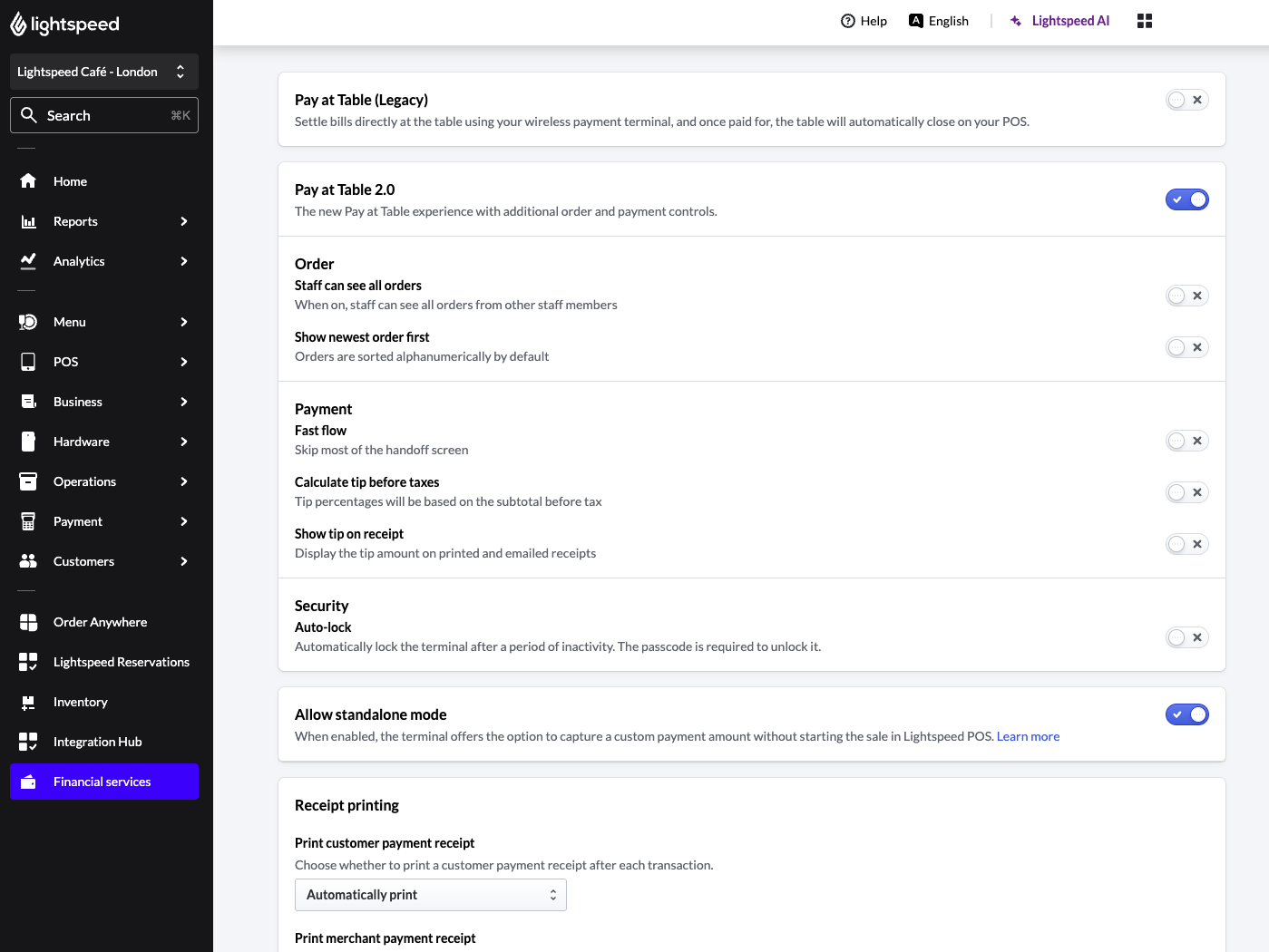Click the Home house icon
This screenshot has height=952, width=1269.
[x=28, y=181]
